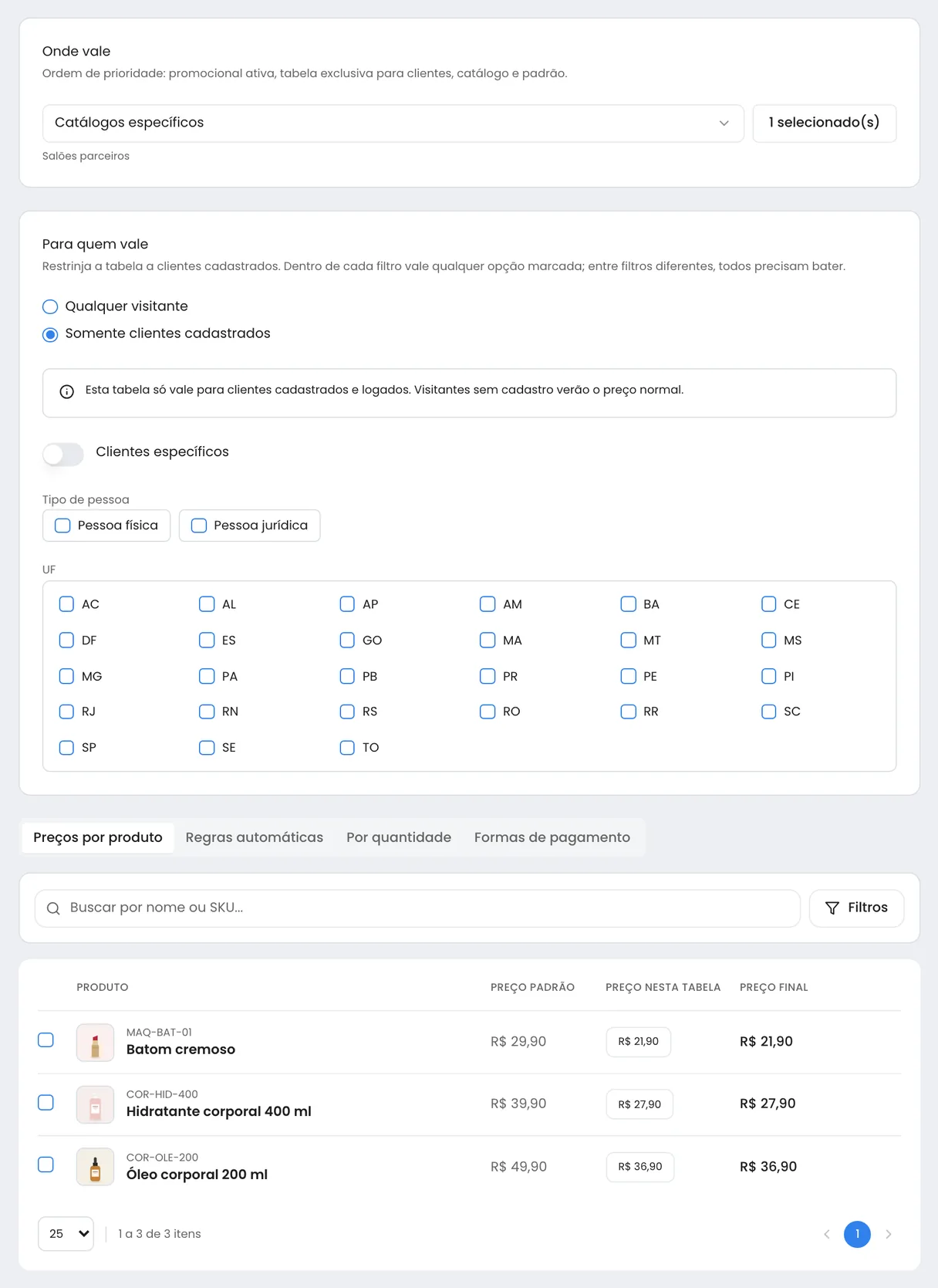Select the Batom cremoso row checkbox
Screen dimensions: 938x1288
[46, 1040]
